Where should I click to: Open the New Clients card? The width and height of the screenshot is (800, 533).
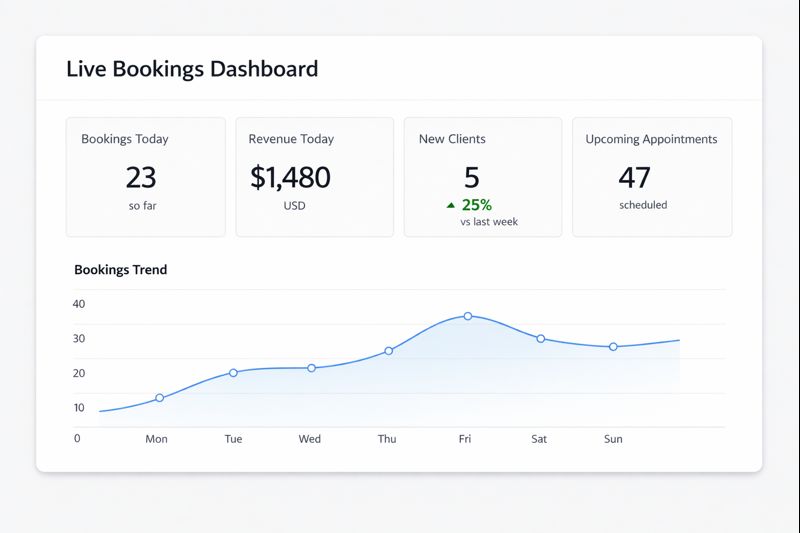coord(482,177)
